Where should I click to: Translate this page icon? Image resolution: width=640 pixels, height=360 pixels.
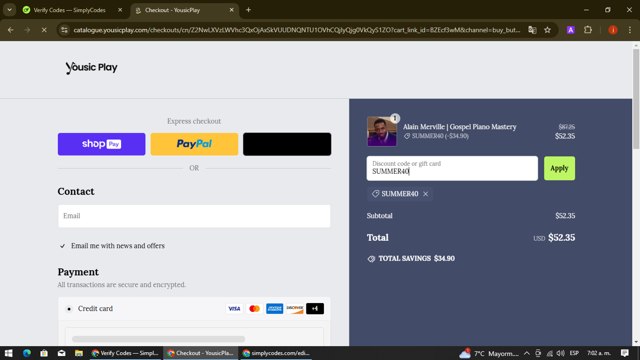[532, 30]
